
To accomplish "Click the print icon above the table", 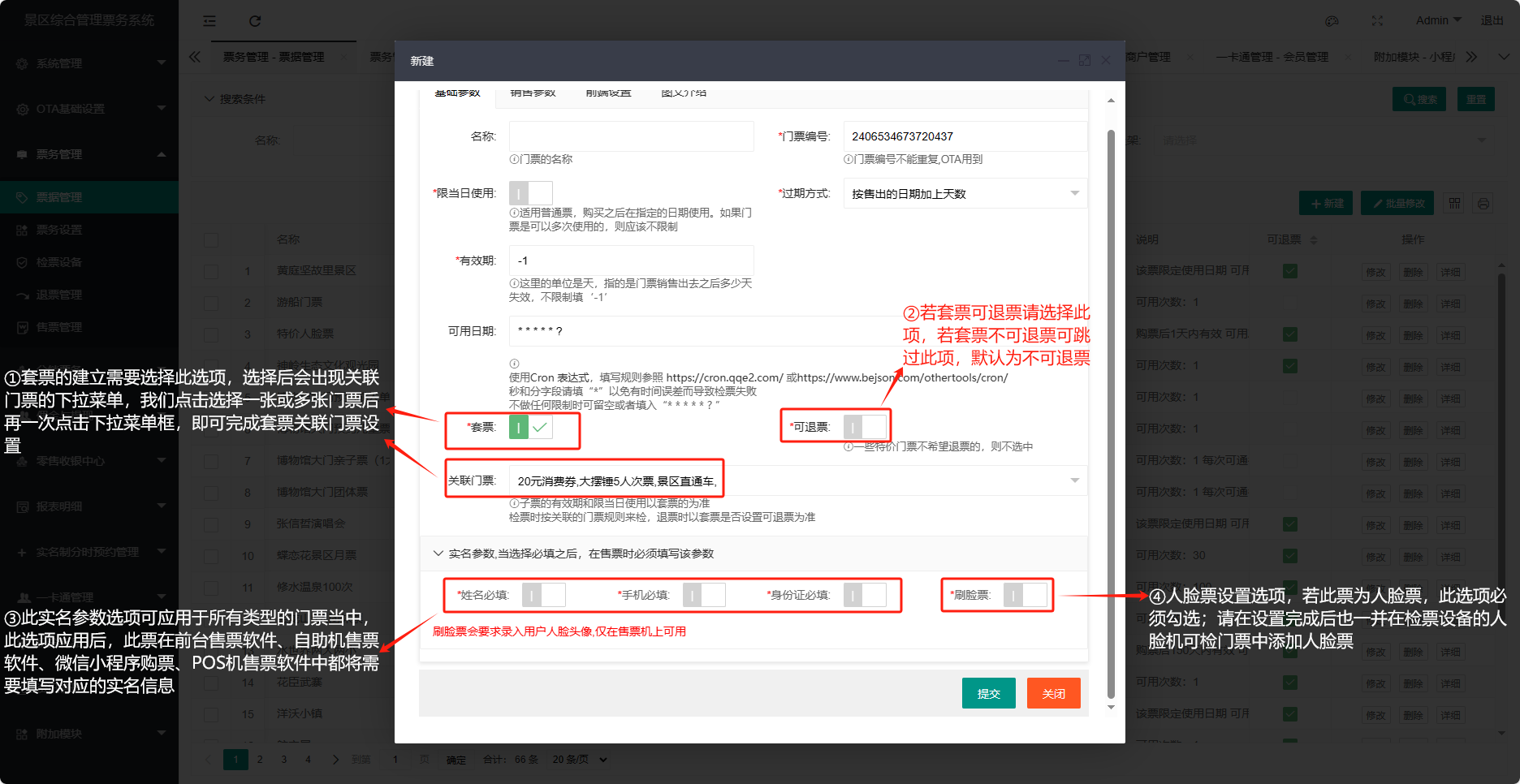I will click(x=1483, y=203).
